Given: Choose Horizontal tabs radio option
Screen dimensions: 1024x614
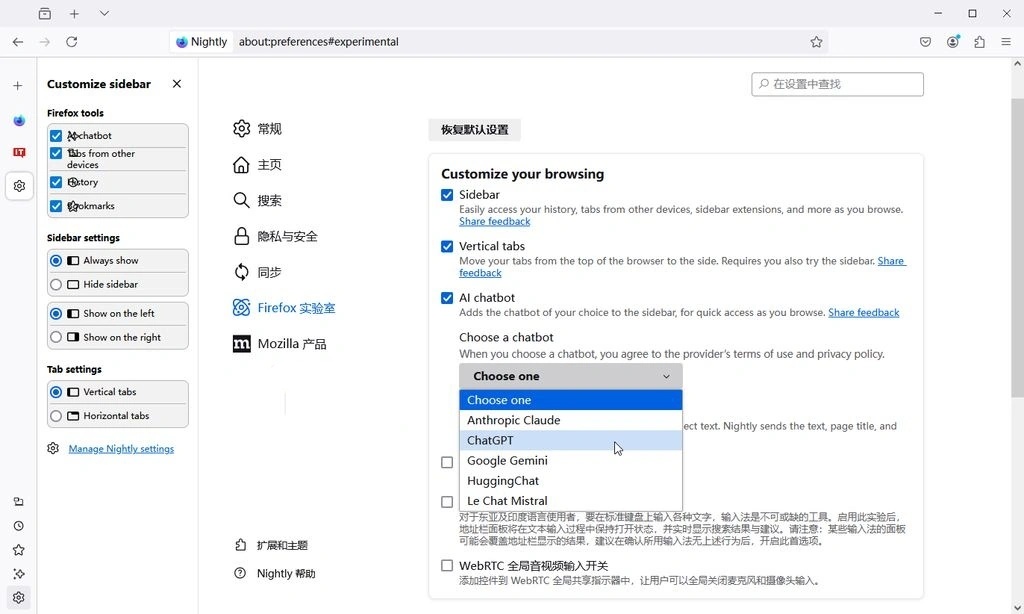Looking at the screenshot, I should point(56,416).
